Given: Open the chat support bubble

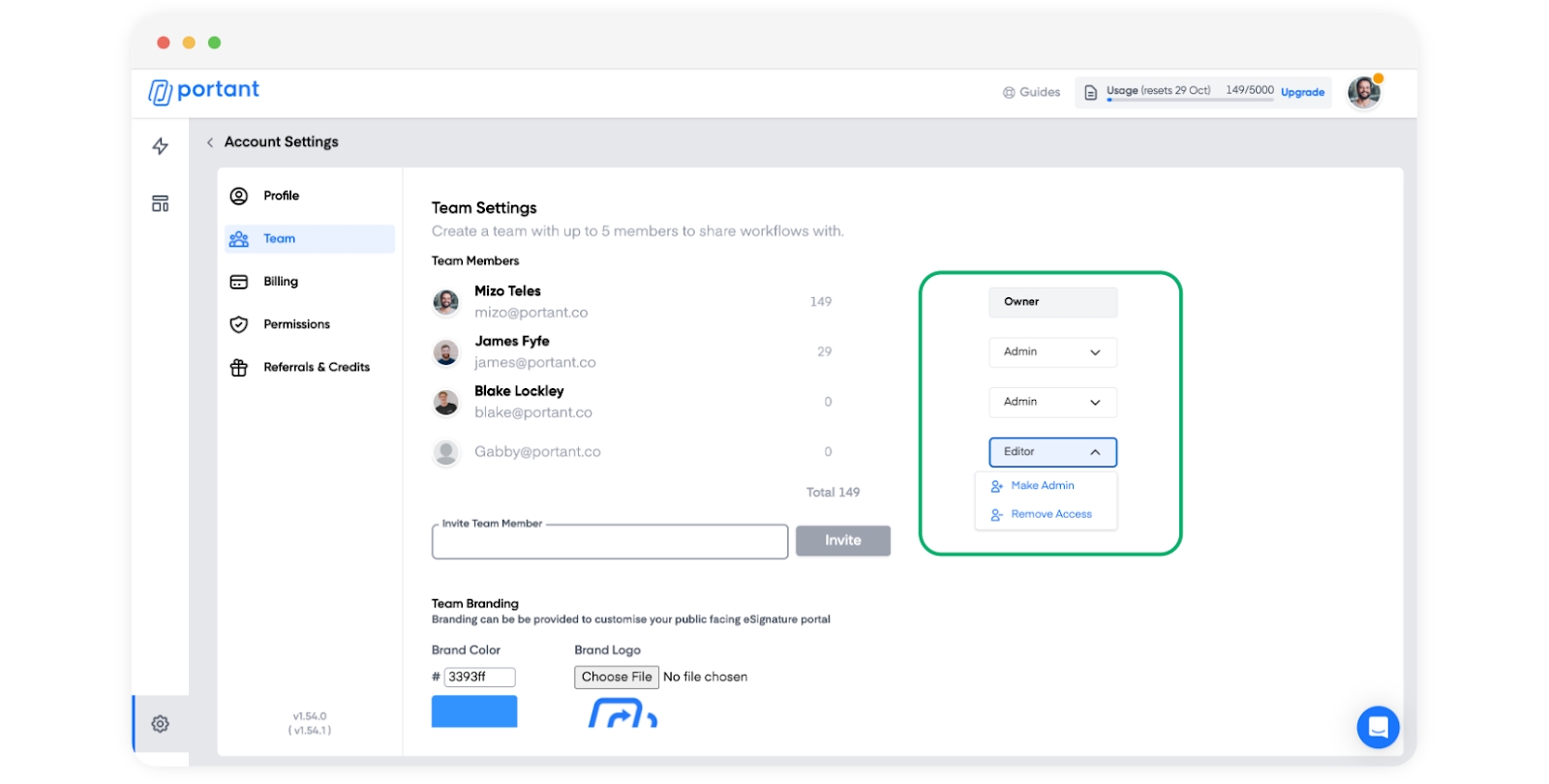Looking at the screenshot, I should 1378,727.
